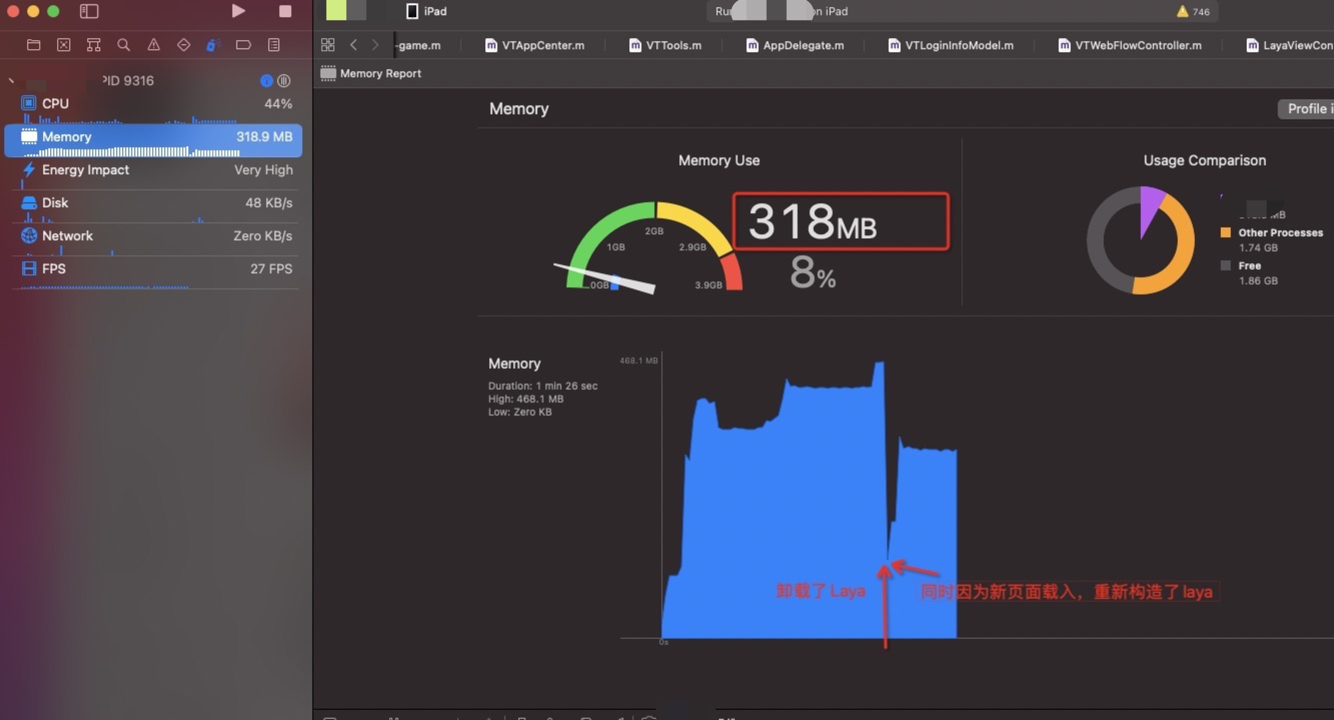Open the Debug navigator spray icon
Image resolution: width=1334 pixels, height=720 pixels.
[212, 45]
